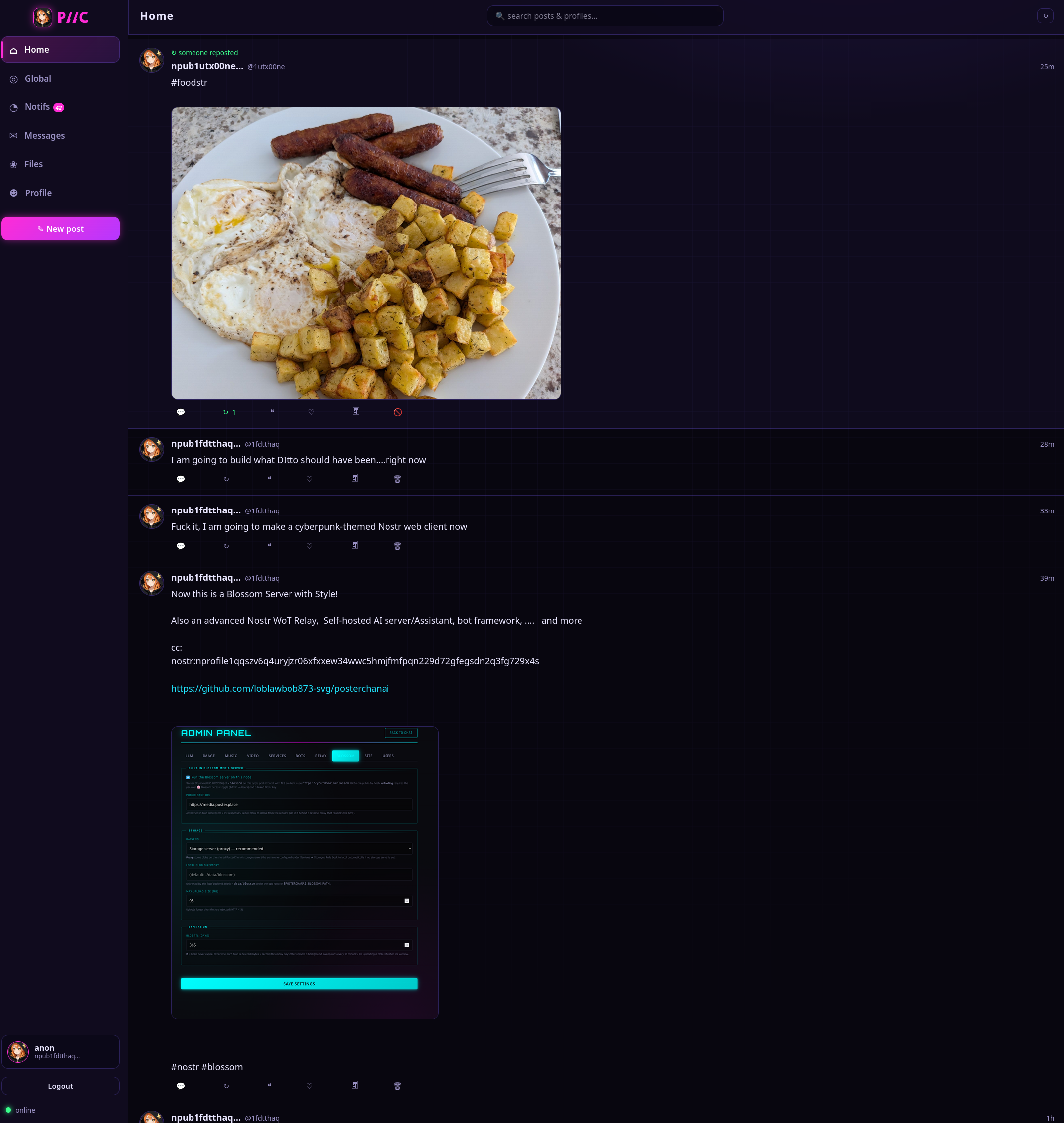This screenshot has width=1064, height=1123.
Task: Open Profile from the sidebar
Action: click(61, 193)
